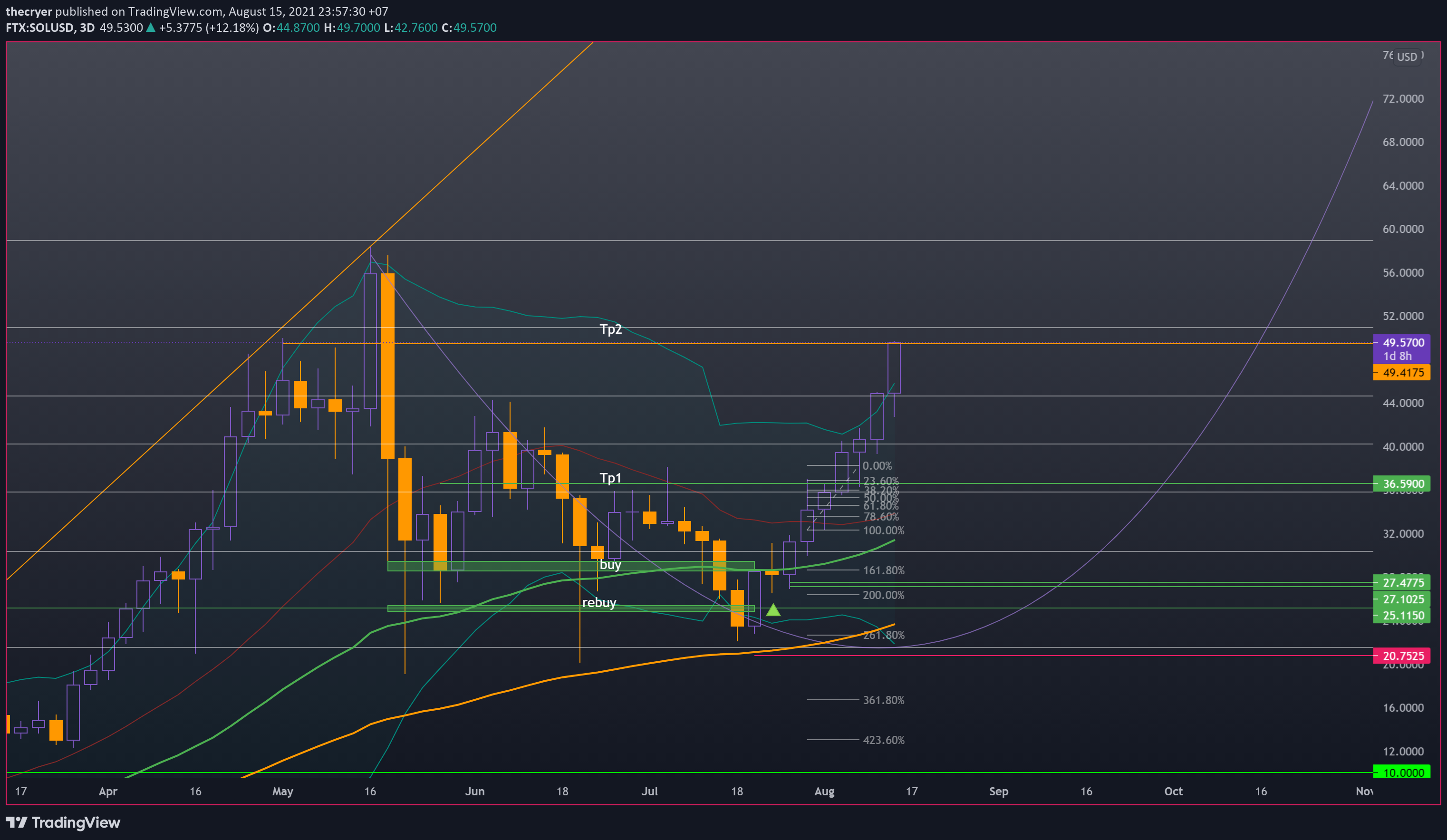Click the 100.00% Fibonacci level label
The width and height of the screenshot is (1447, 840).
(x=884, y=531)
